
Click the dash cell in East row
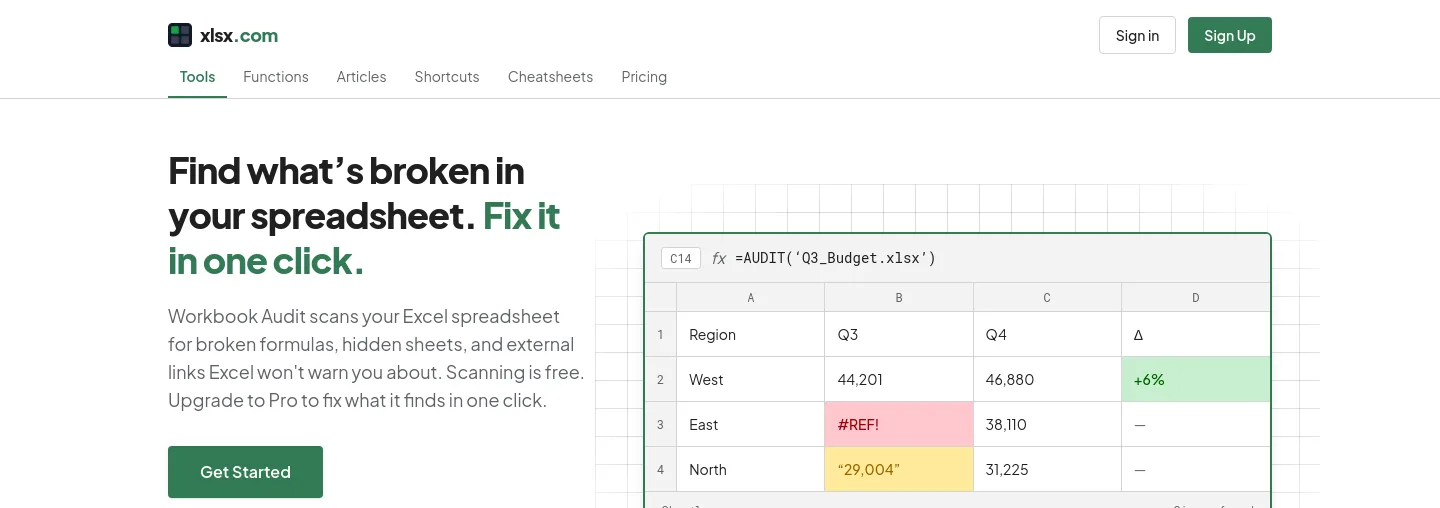tap(1196, 424)
